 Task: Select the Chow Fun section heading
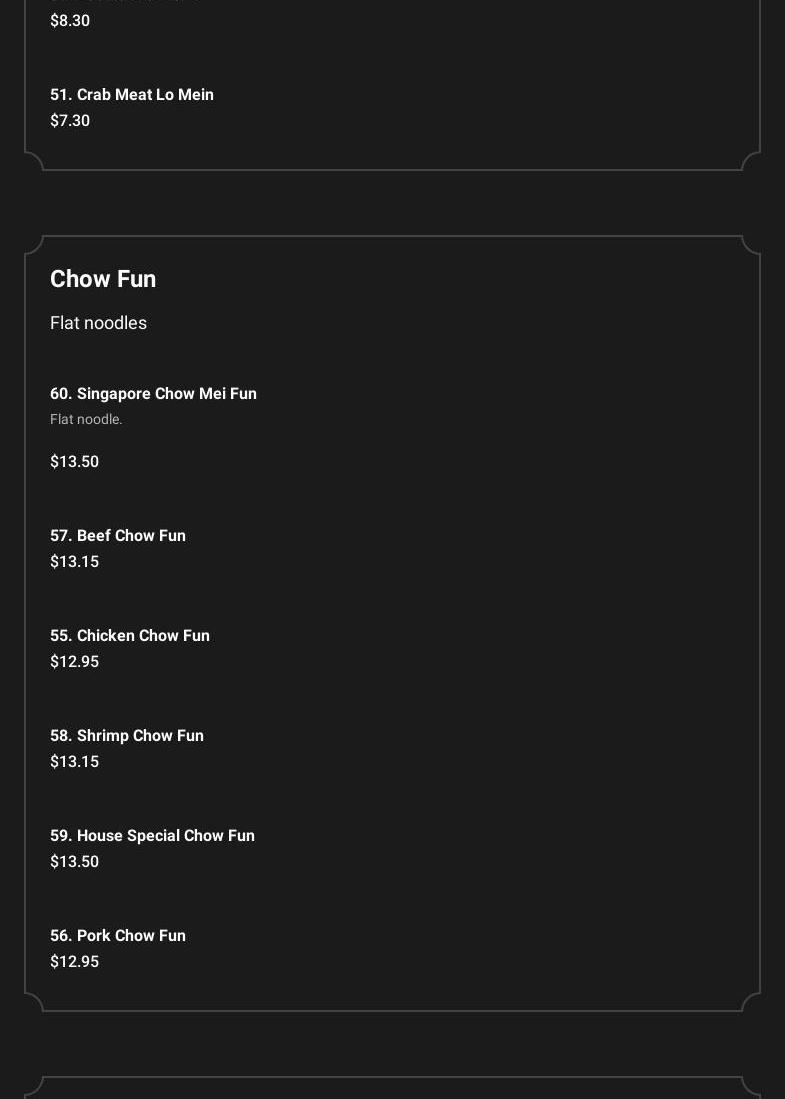click(103, 279)
